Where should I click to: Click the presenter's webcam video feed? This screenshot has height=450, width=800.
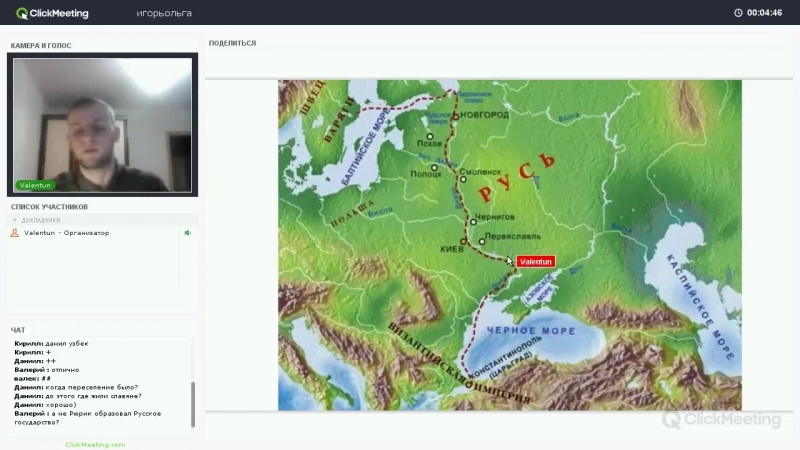click(100, 125)
